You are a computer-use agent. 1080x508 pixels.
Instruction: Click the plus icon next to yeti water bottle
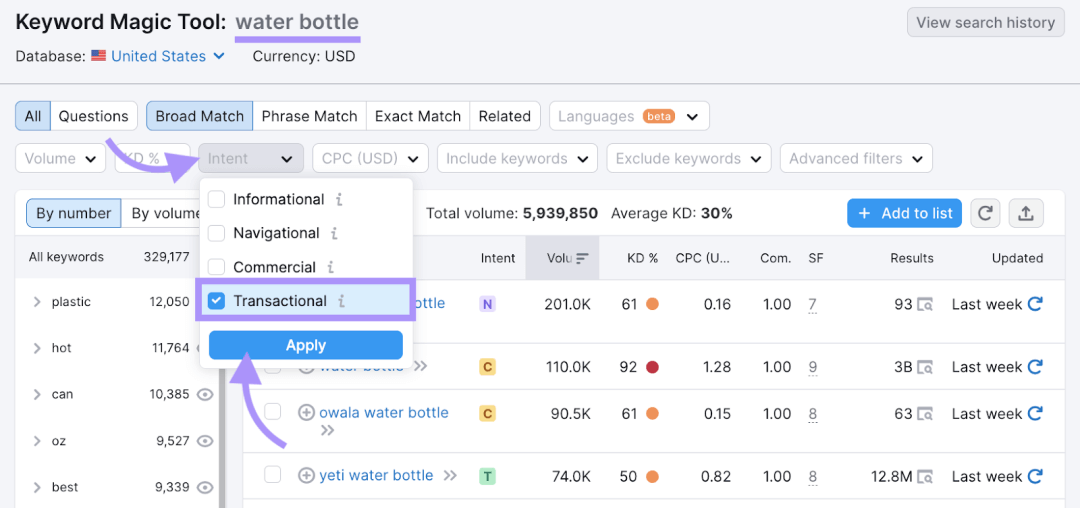click(307, 476)
